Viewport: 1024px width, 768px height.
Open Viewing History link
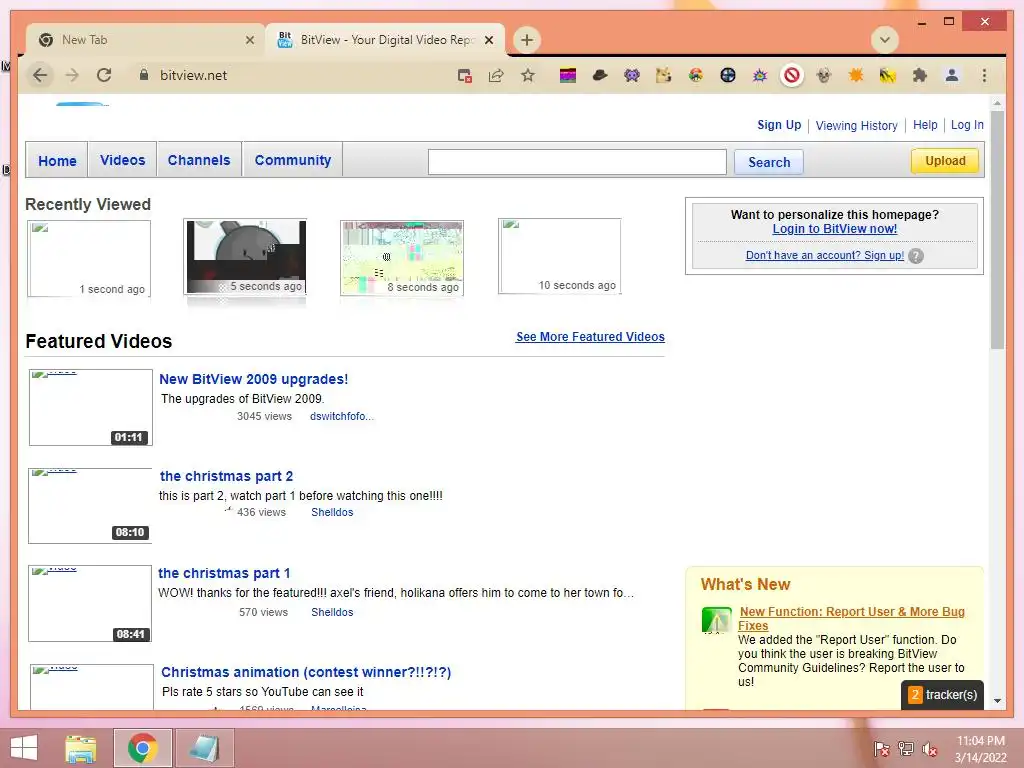click(856, 125)
